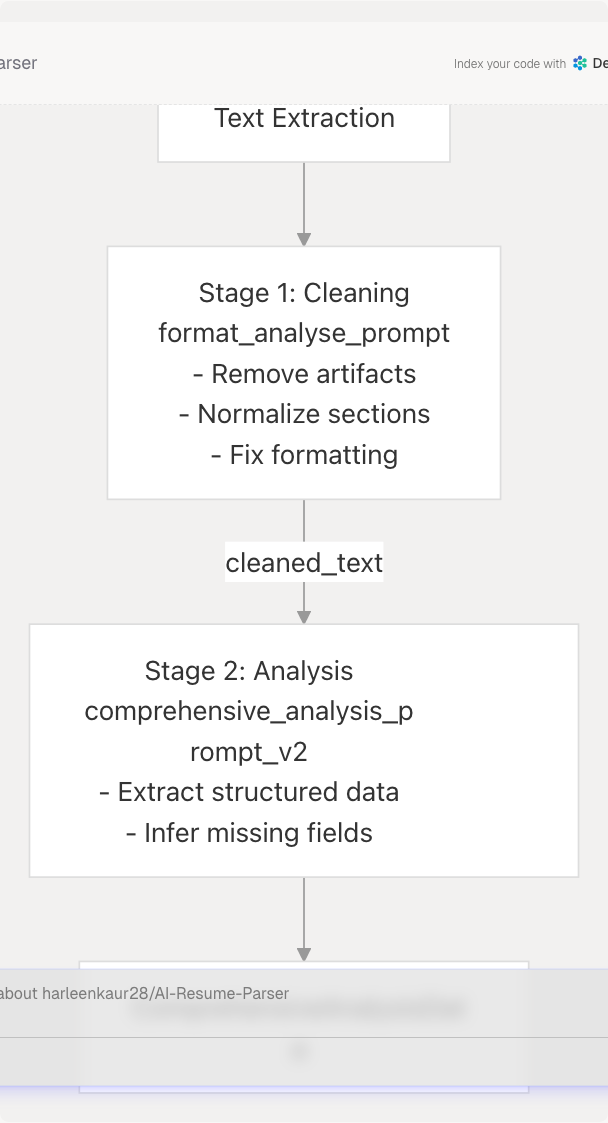Click the Devin logo icon in header
This screenshot has width=608, height=1123.
click(x=580, y=63)
